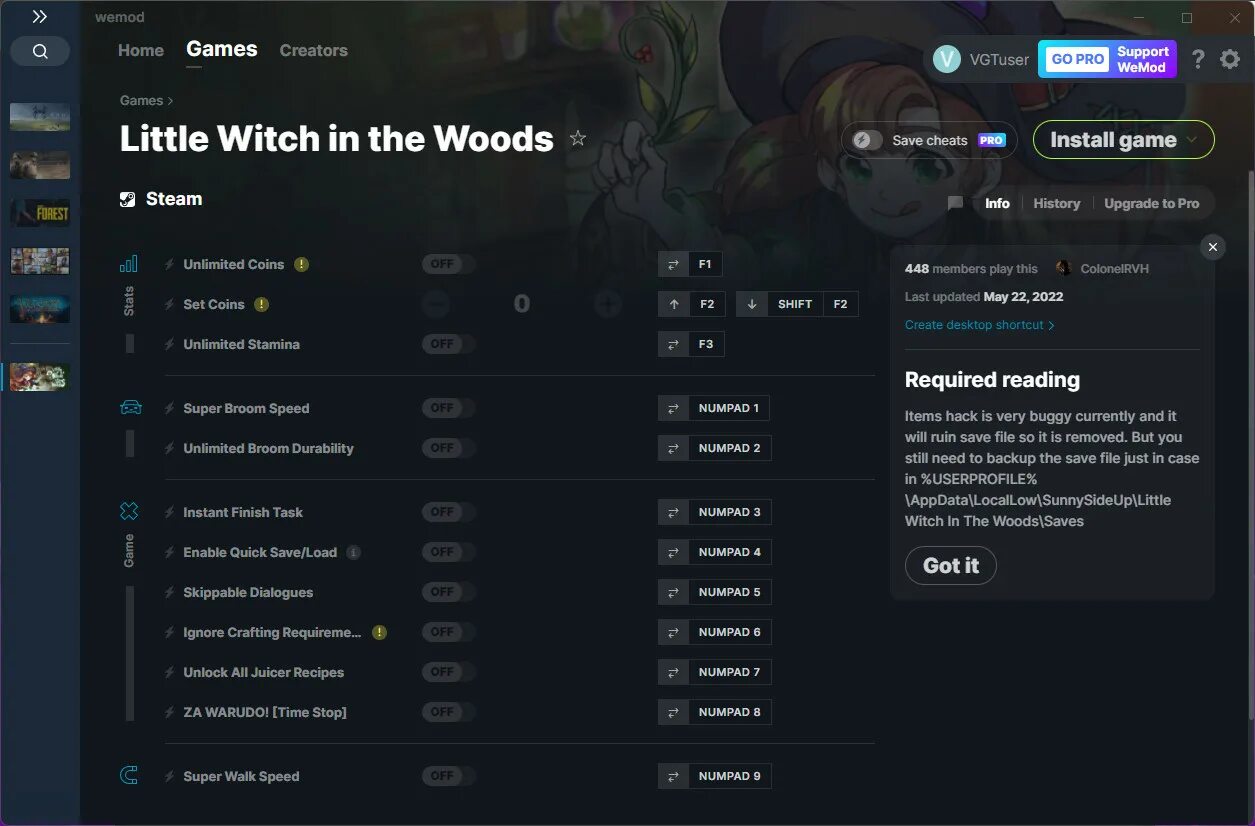The width and height of the screenshot is (1255, 826).
Task: Select the Info tab
Action: 997,203
